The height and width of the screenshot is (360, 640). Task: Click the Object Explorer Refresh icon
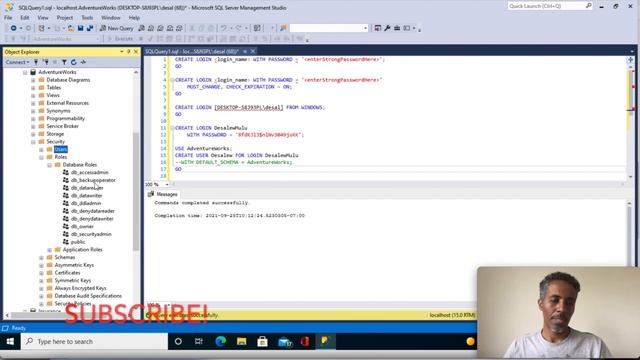(x=73, y=62)
